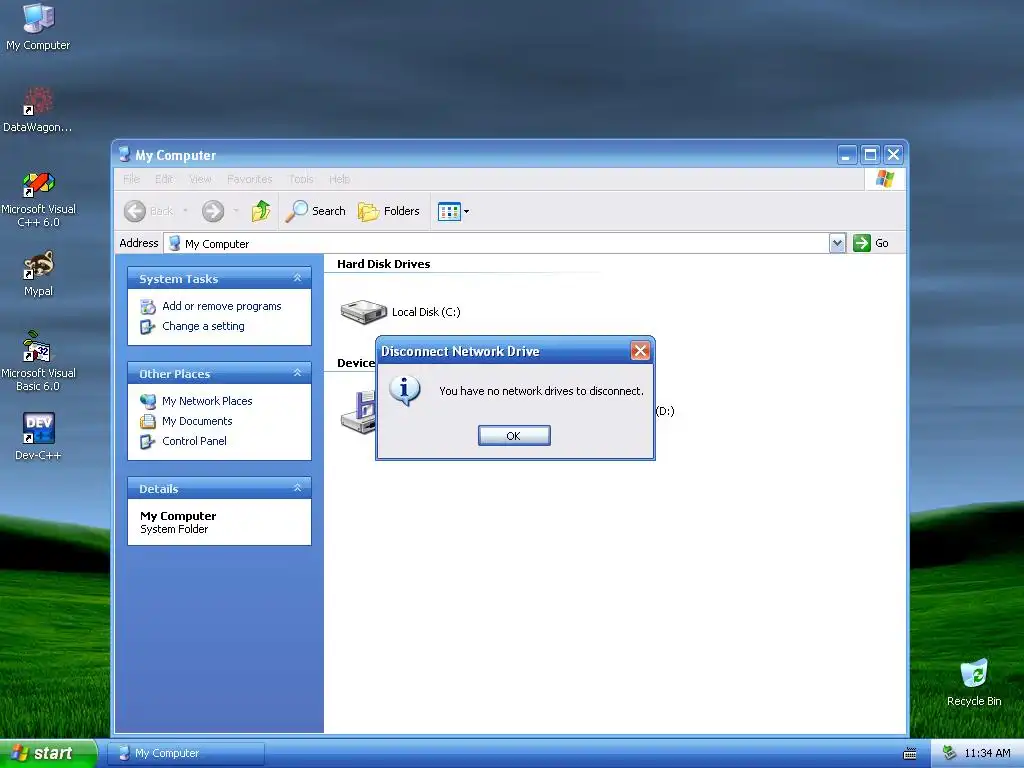Click the Up folder toolbar icon
This screenshot has width=1024, height=768.
(x=261, y=211)
